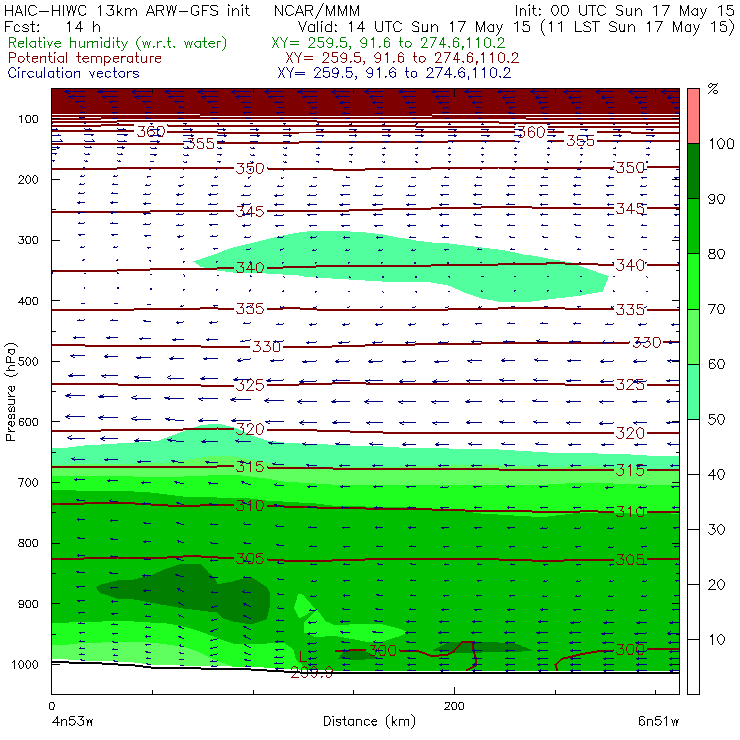The width and height of the screenshot is (740, 740).
Task: Click the "6n51w" end coordinate label
Action: pos(658,721)
